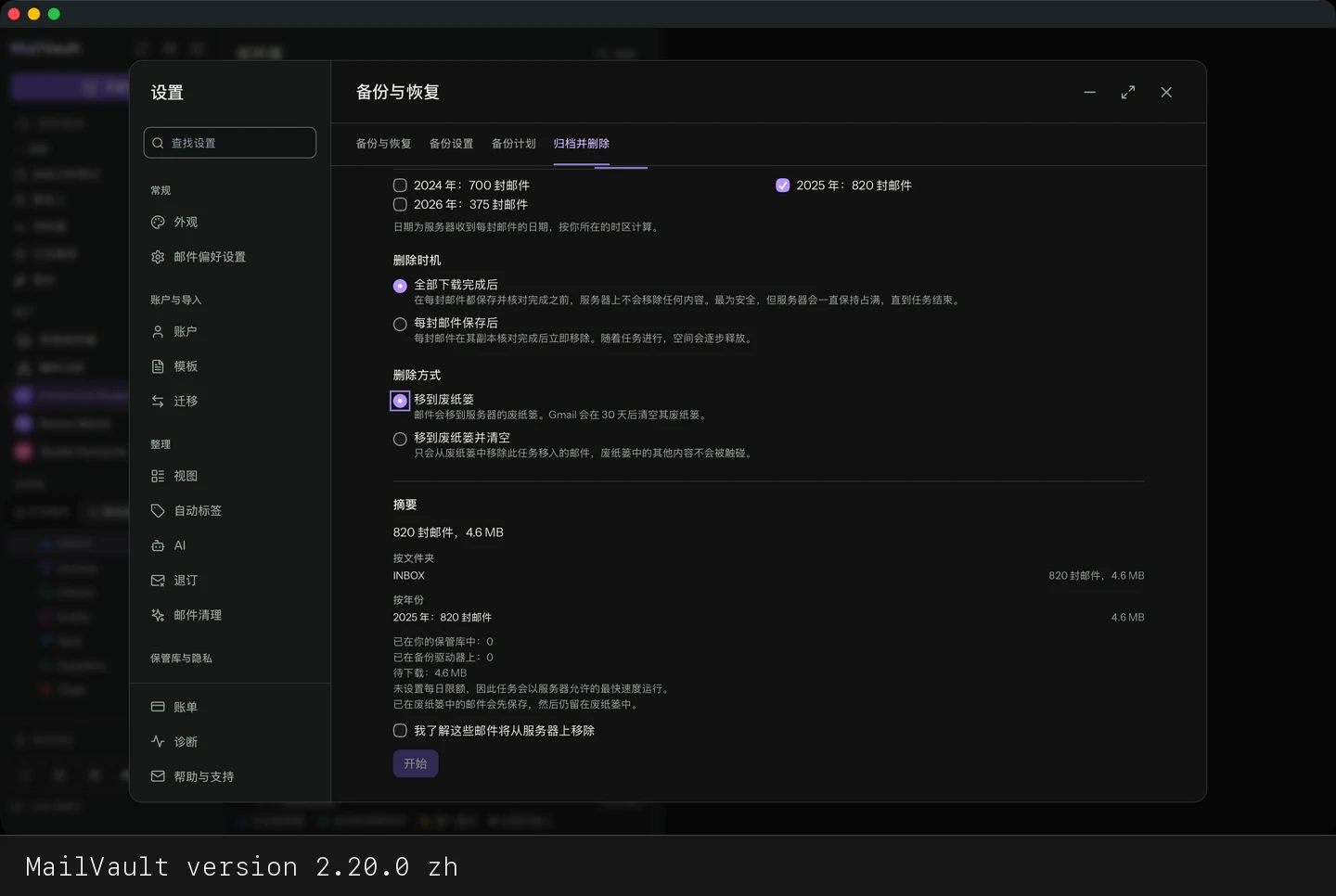Click the 820 封邮件，4.6 MB summary total

[x=448, y=532]
